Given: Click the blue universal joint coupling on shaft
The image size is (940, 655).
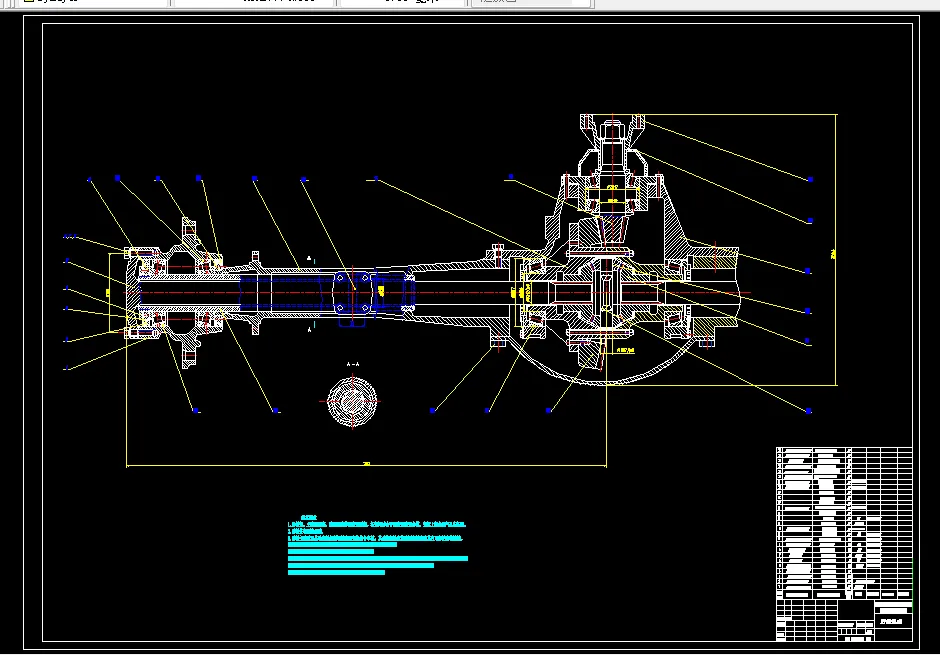Looking at the screenshot, I should (352, 292).
